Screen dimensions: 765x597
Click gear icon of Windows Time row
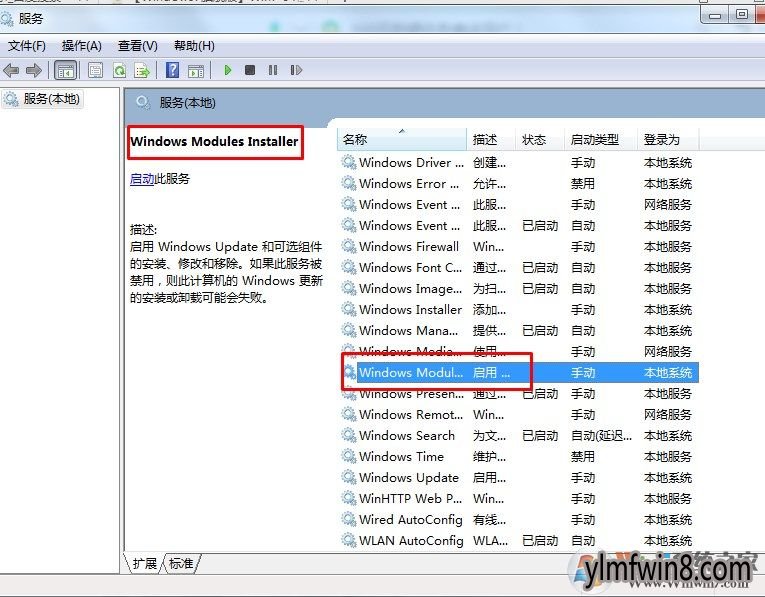pyautogui.click(x=349, y=456)
